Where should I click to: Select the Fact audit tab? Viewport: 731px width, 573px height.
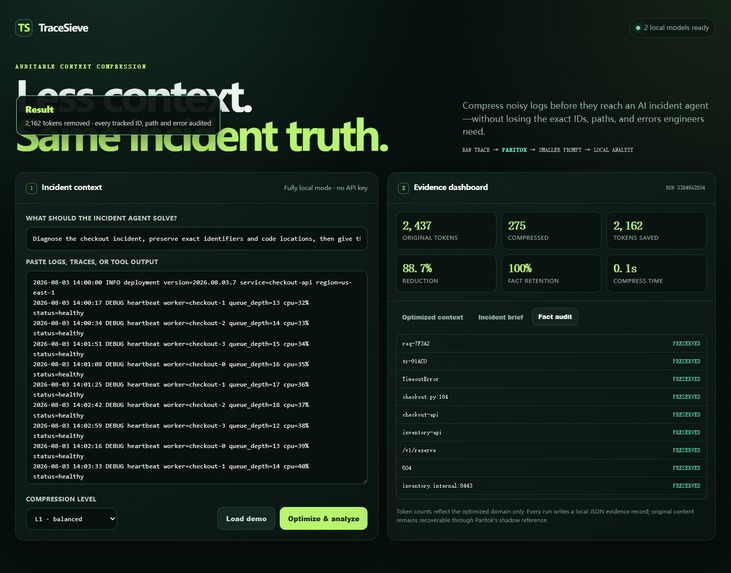click(555, 317)
